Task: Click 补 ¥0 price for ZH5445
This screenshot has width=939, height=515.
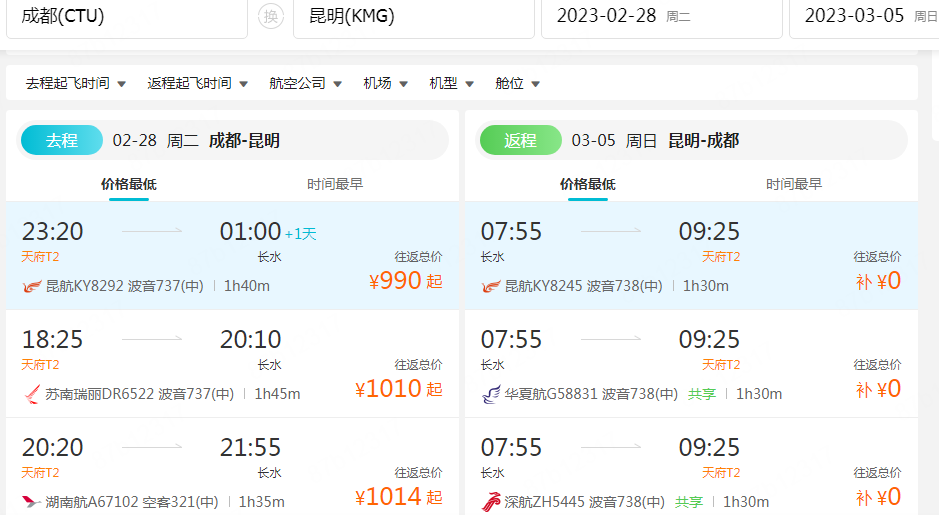Action: coord(879,497)
